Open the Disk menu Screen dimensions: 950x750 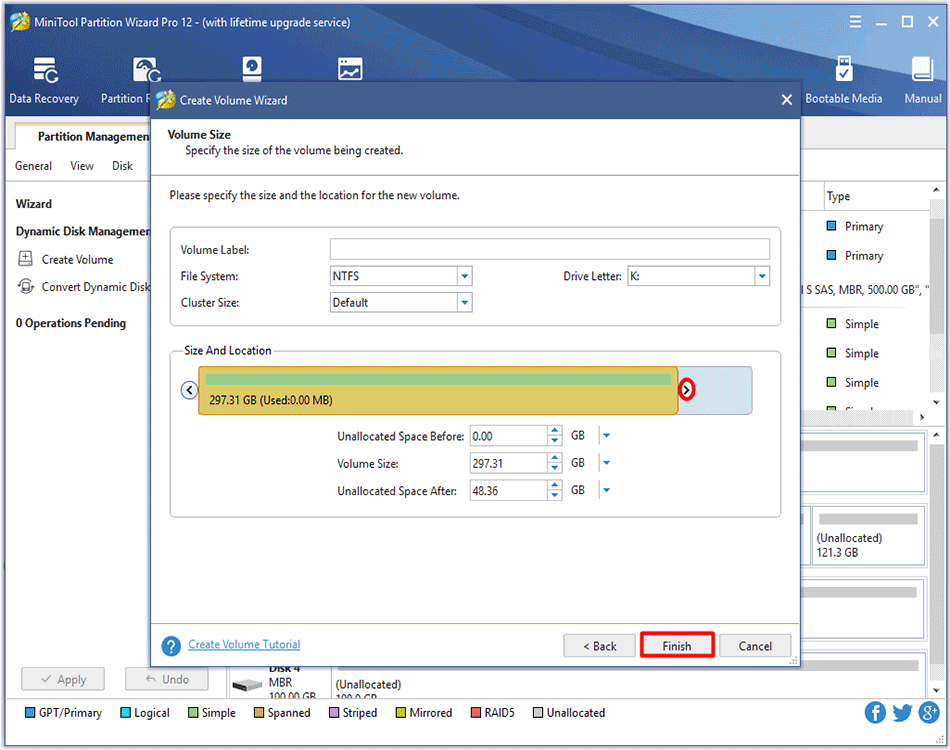[122, 165]
